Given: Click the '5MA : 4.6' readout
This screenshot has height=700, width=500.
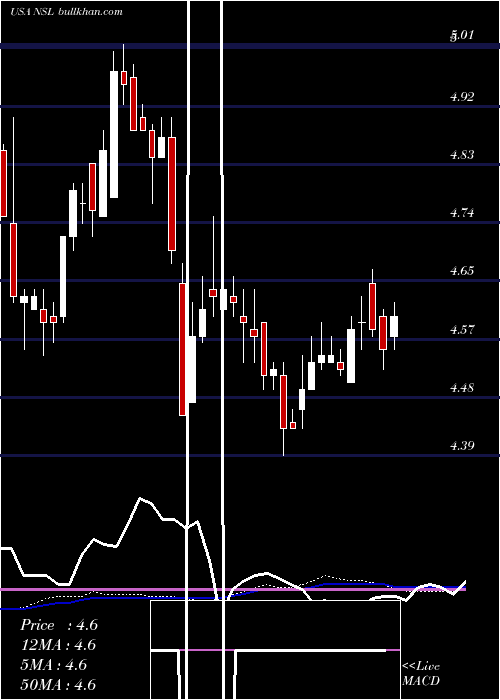Looking at the screenshot, I should click(54, 665).
